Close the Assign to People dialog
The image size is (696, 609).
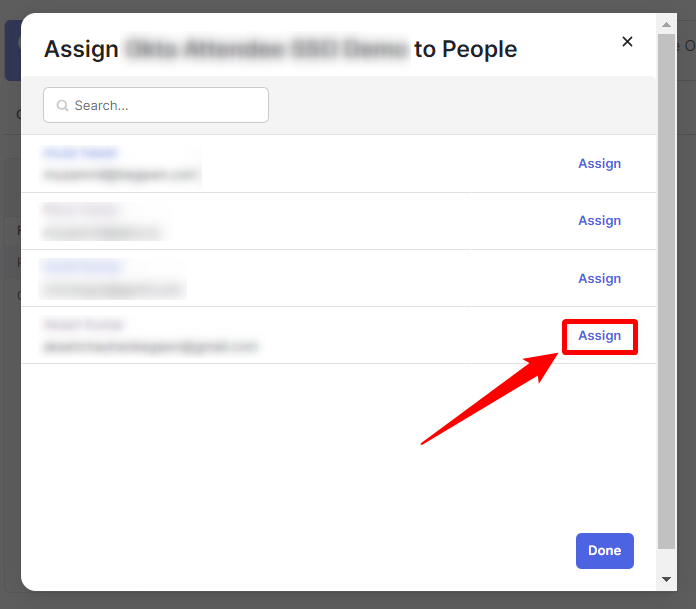tap(627, 42)
